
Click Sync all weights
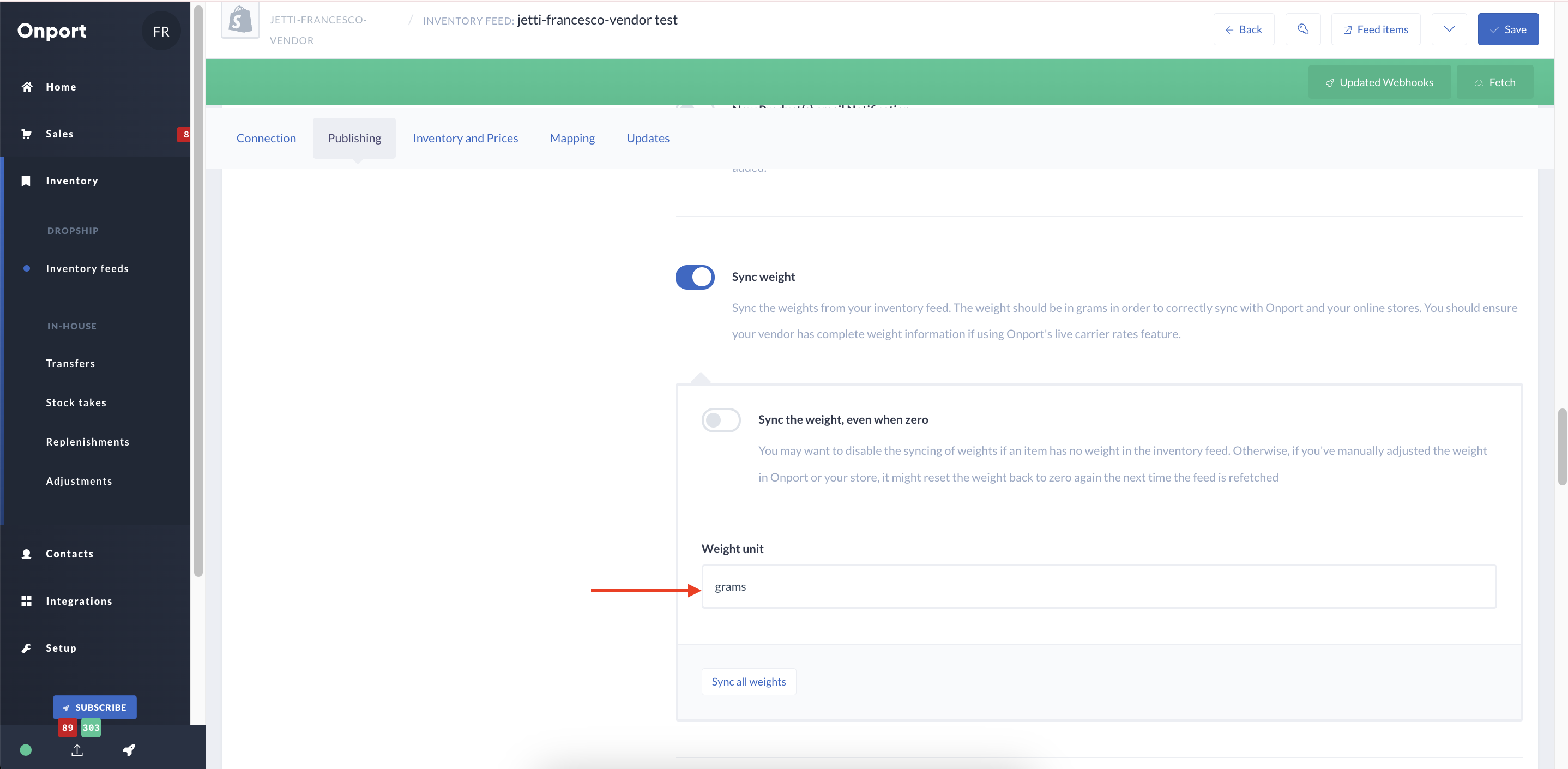749,682
